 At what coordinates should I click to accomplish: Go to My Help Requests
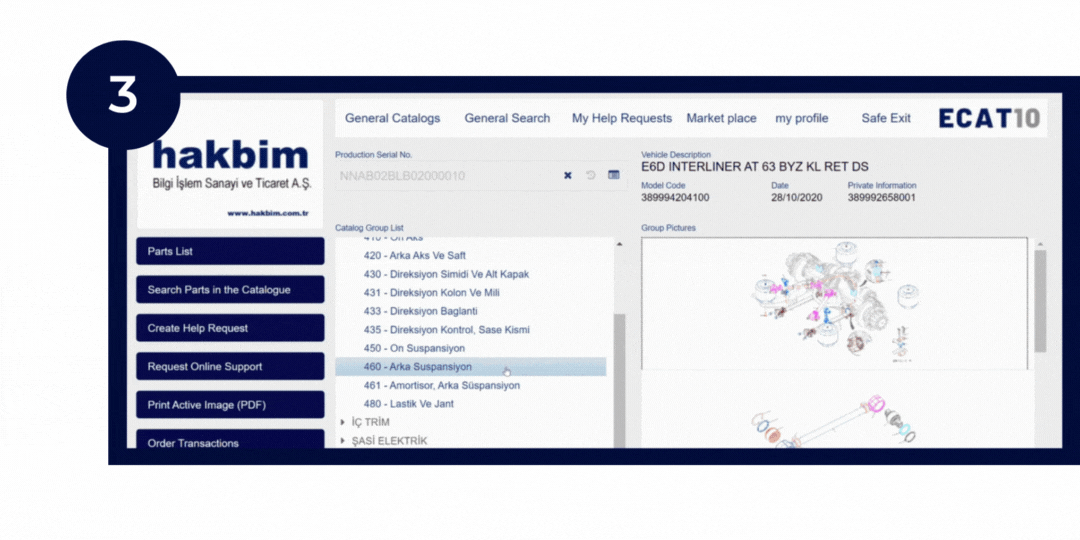pos(622,118)
